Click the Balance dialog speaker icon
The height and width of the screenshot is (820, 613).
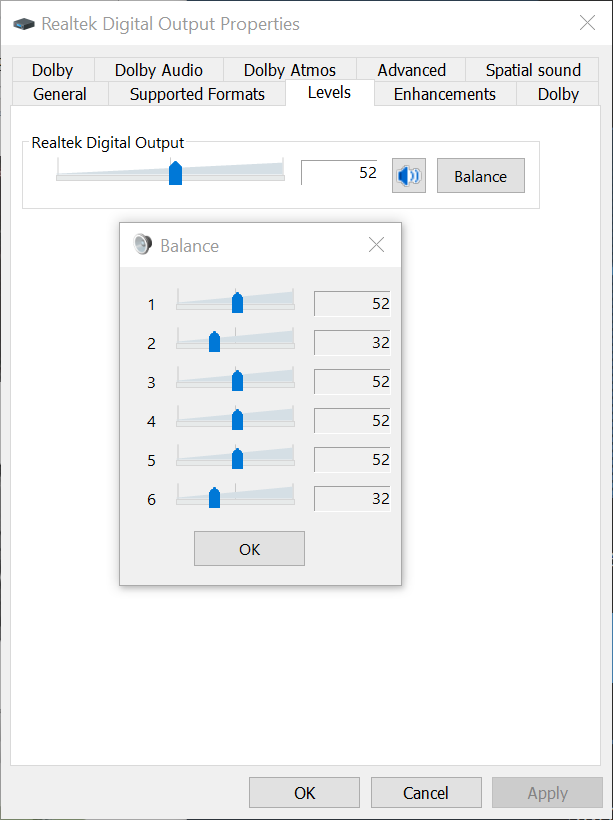click(x=142, y=244)
